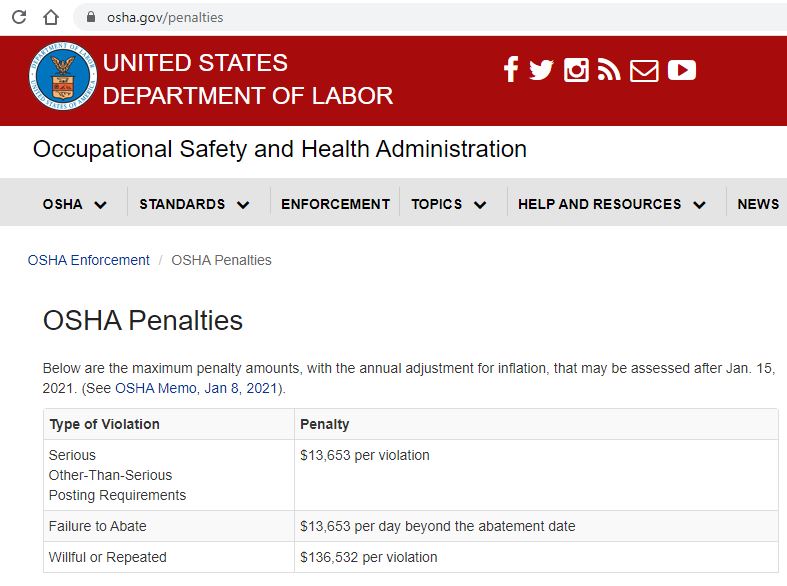
Task: Open the RSS feed icon
Action: (x=609, y=70)
